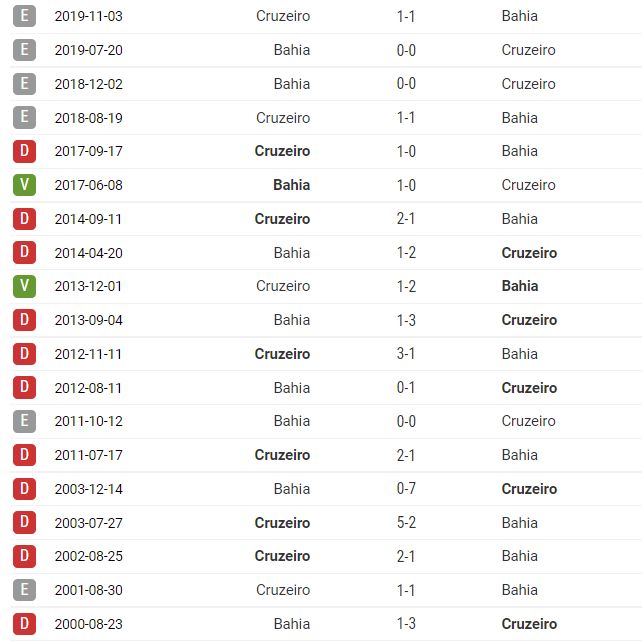Click the green V badge for 2017-06-08
642x642 pixels.
25,185
